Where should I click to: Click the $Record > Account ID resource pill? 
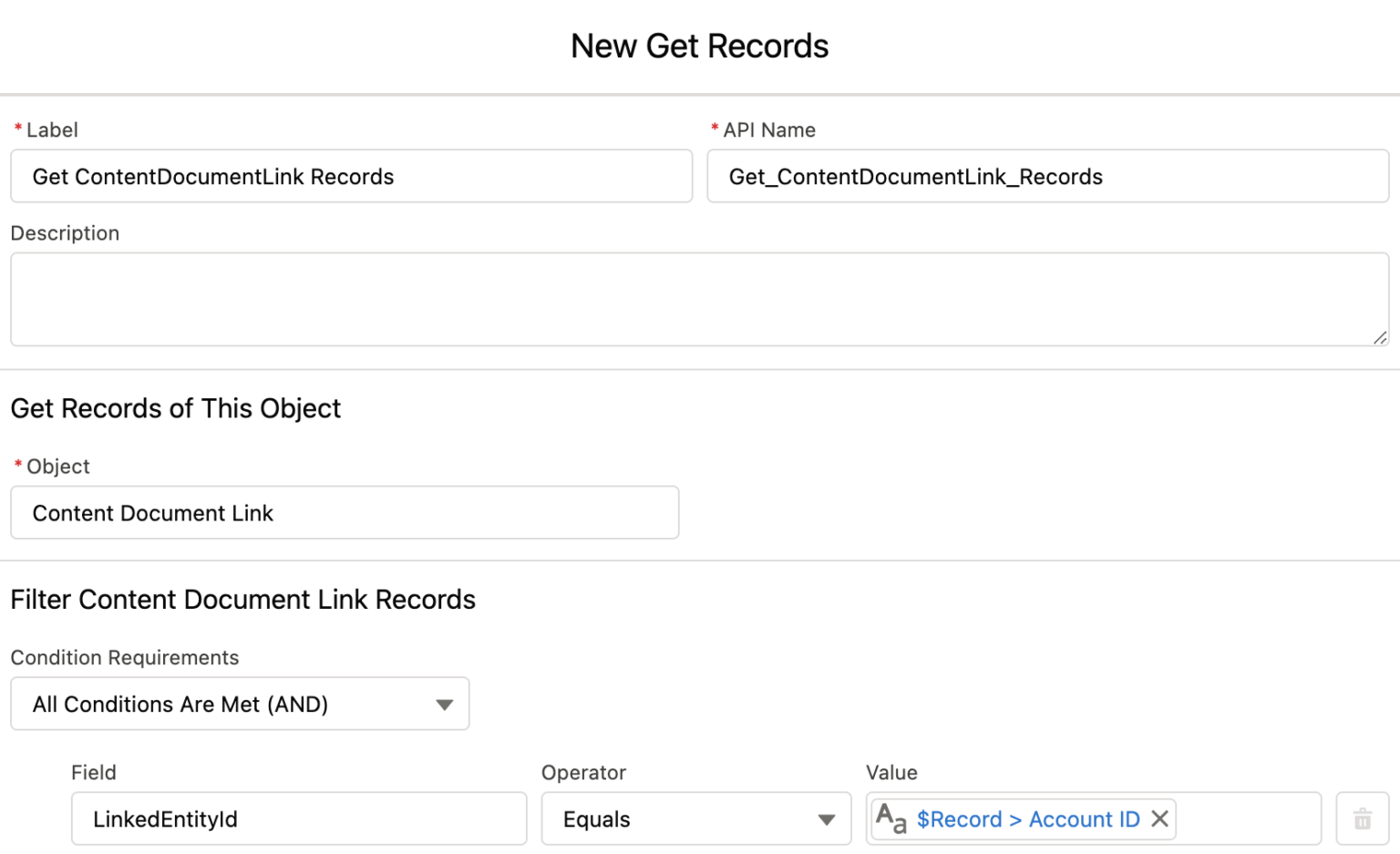click(1026, 818)
